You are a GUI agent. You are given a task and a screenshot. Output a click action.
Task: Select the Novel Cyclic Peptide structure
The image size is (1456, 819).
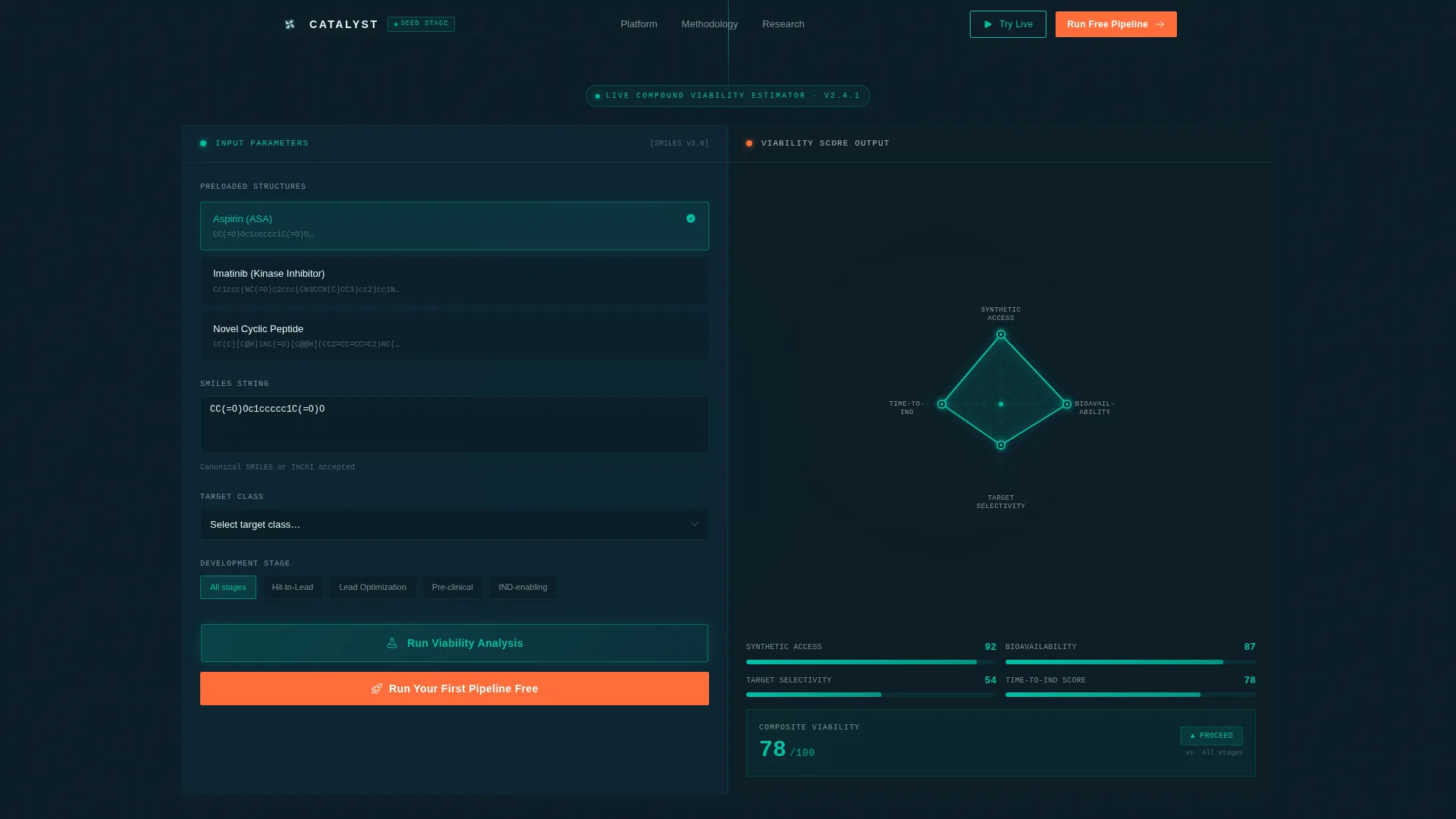(x=454, y=336)
